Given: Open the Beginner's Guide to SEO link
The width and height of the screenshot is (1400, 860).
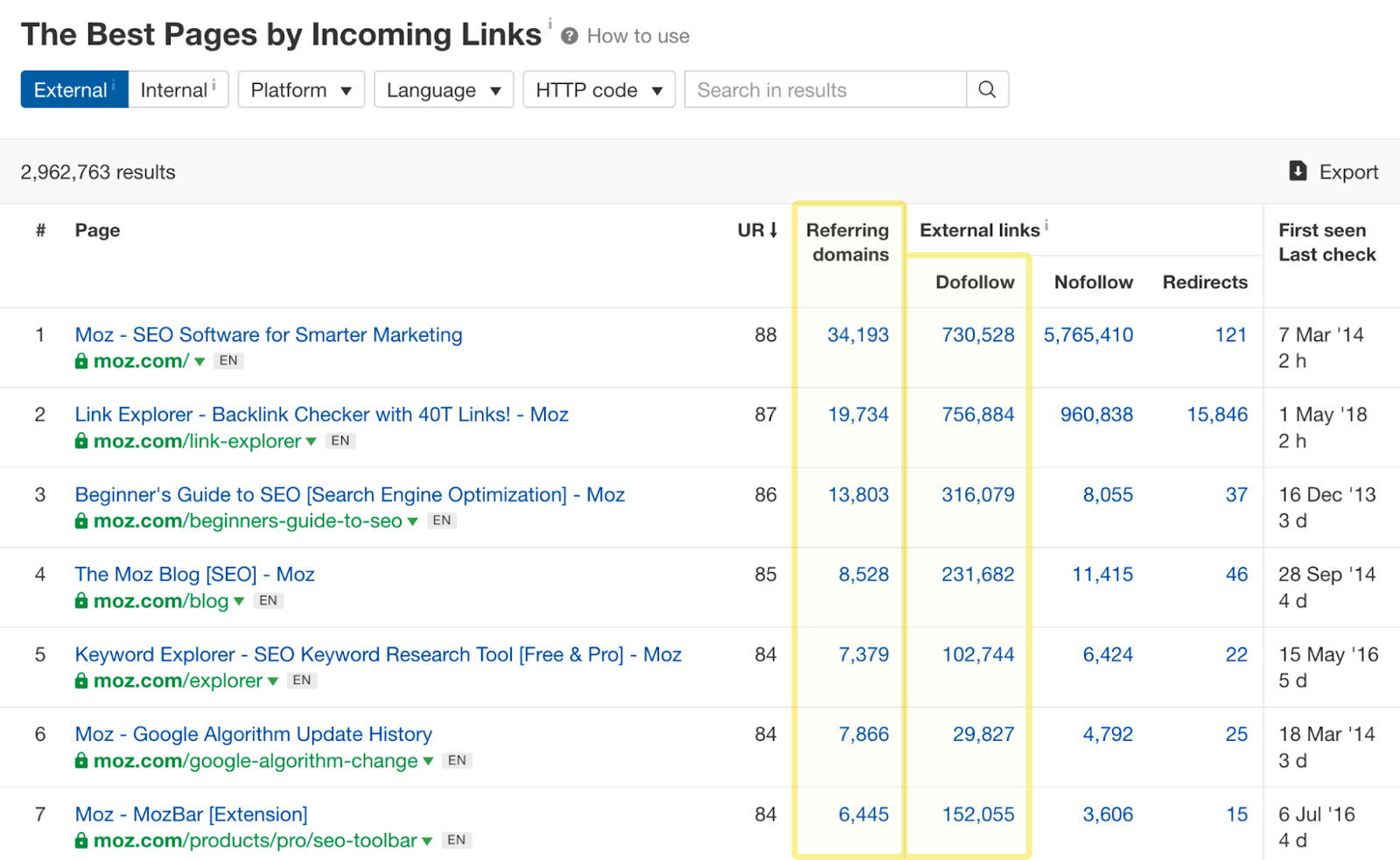Looking at the screenshot, I should [x=349, y=494].
